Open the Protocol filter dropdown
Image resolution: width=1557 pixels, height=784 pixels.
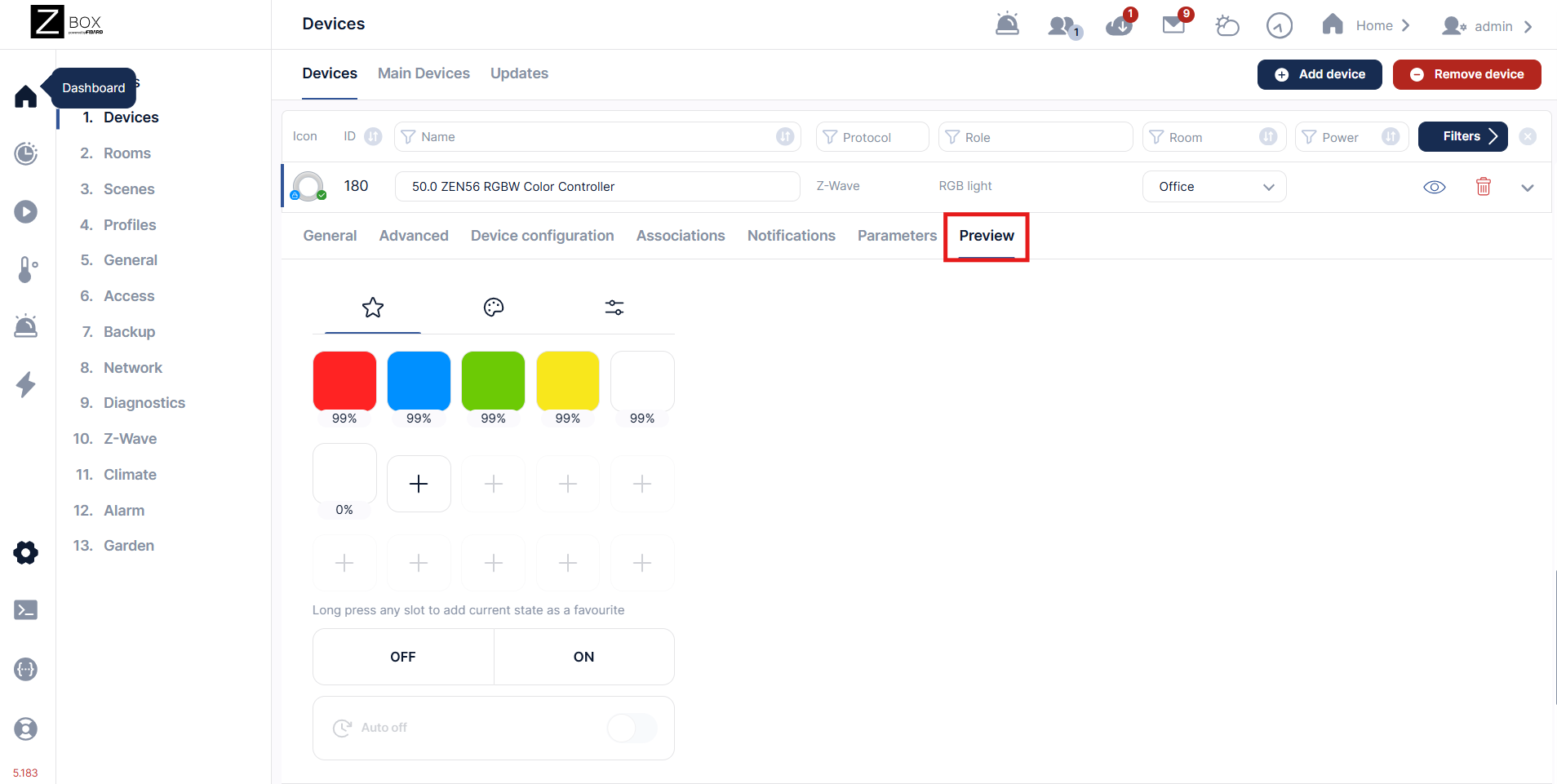point(872,137)
